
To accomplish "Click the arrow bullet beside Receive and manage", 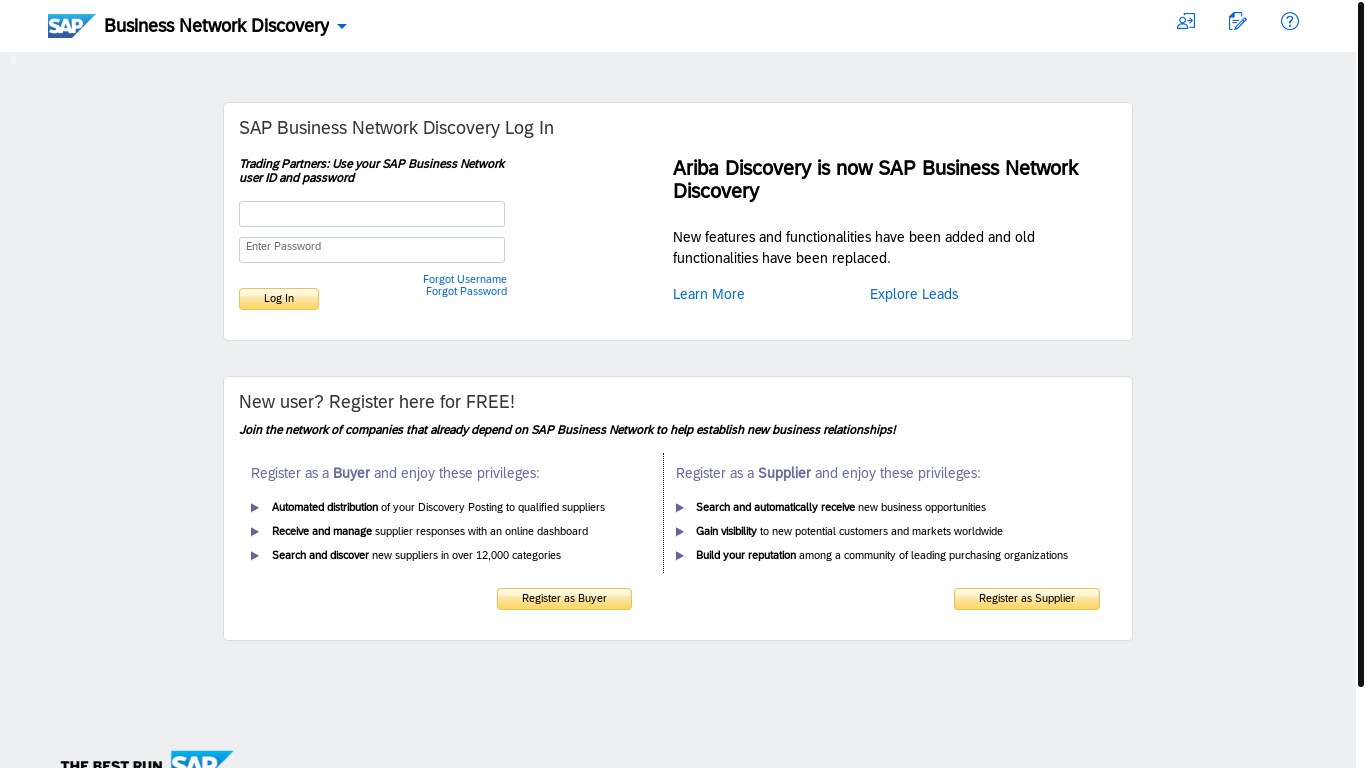I will pos(255,532).
